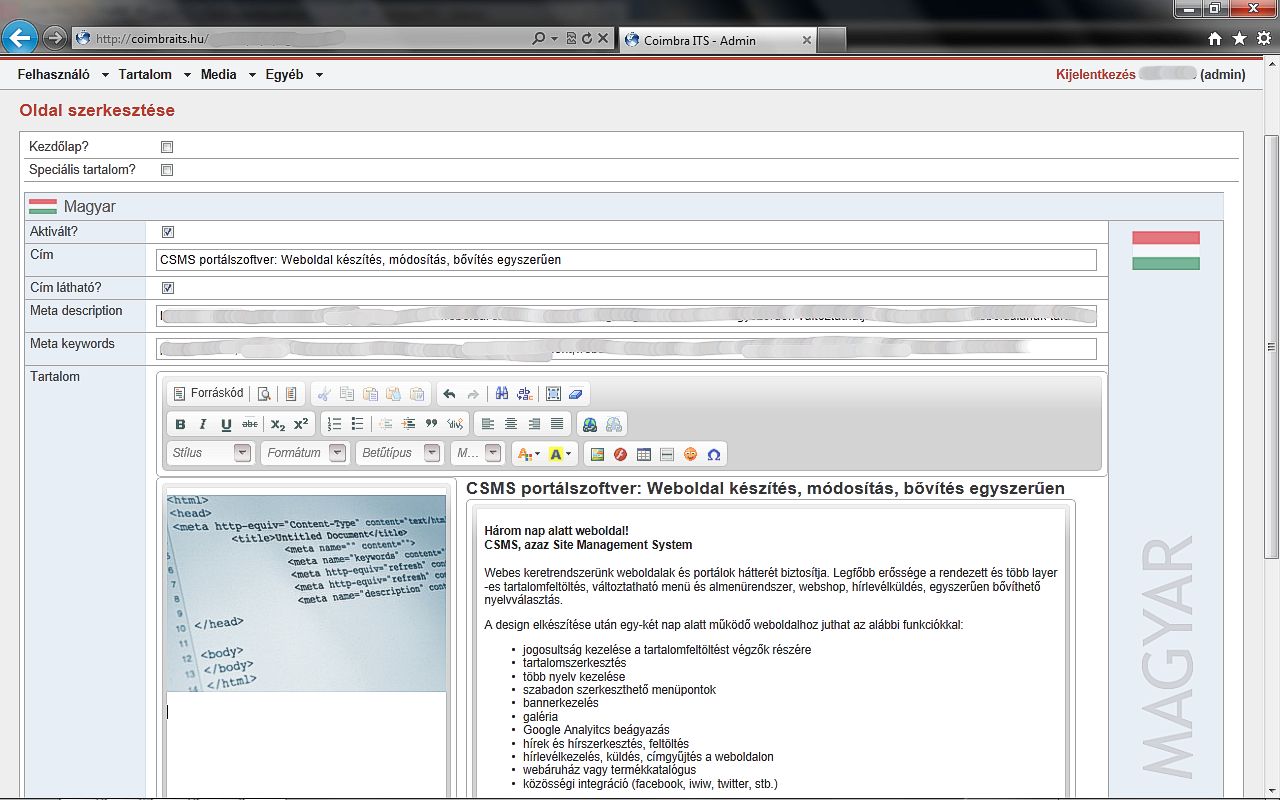
Task: Open the Templates icon in editor toolbar
Action: click(x=291, y=394)
